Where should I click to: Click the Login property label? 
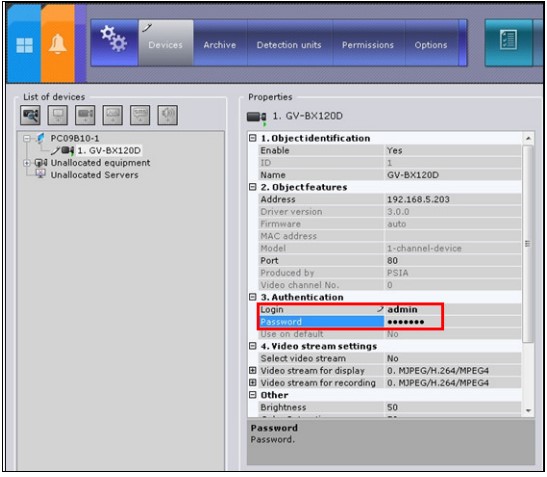point(272,310)
